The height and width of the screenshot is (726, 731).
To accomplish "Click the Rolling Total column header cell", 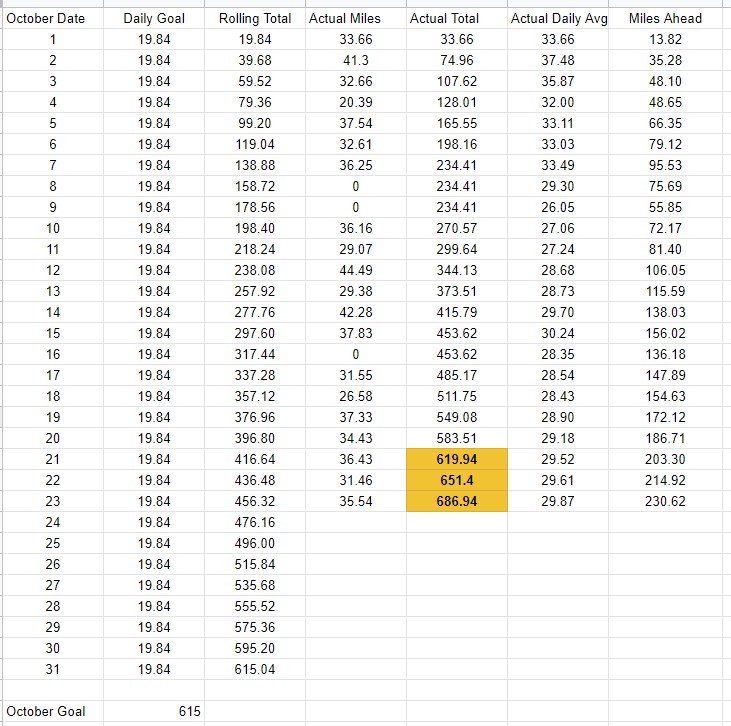I will click(255, 18).
